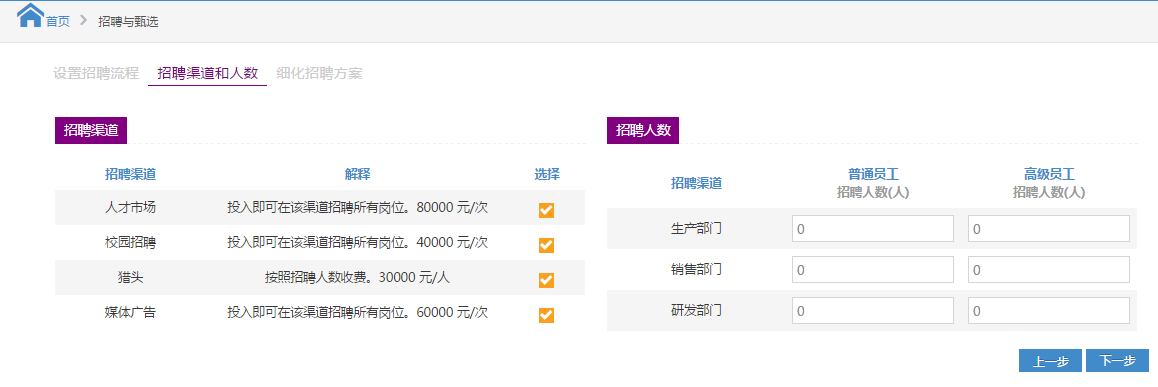Switch to the 设置招聘流程 tab
The height and width of the screenshot is (387, 1158).
pos(96,73)
